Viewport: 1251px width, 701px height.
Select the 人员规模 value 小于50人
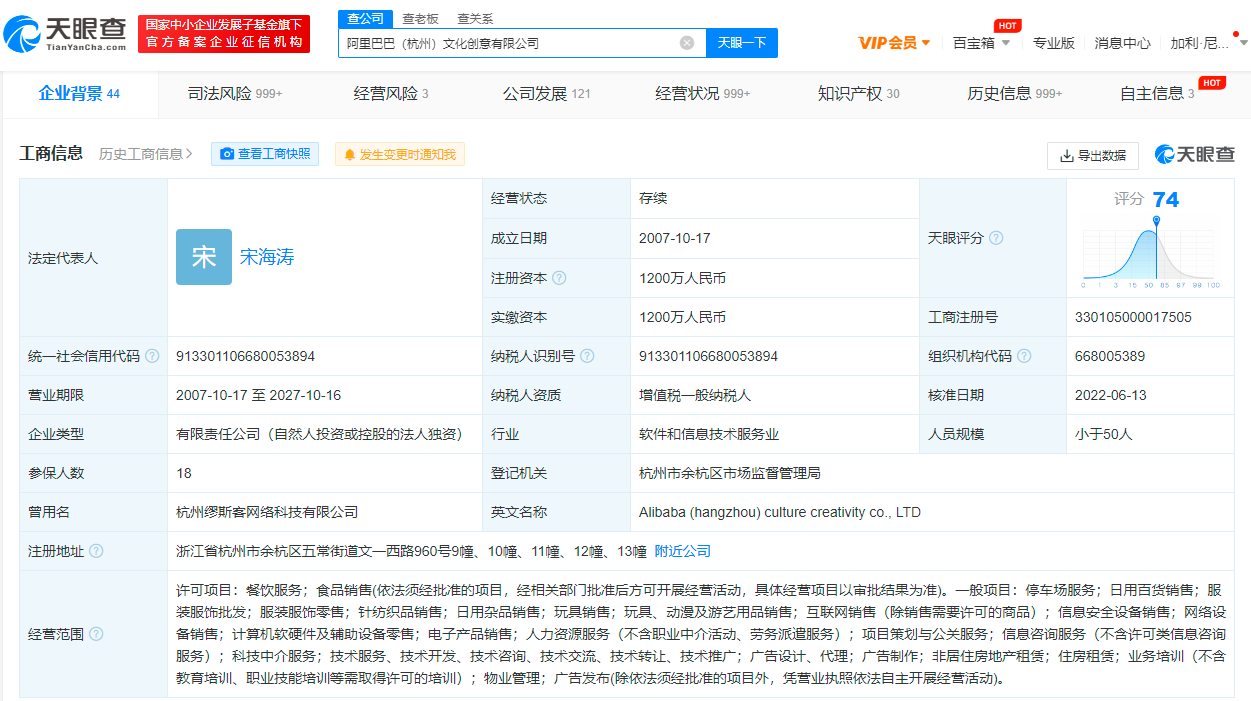[1103, 434]
